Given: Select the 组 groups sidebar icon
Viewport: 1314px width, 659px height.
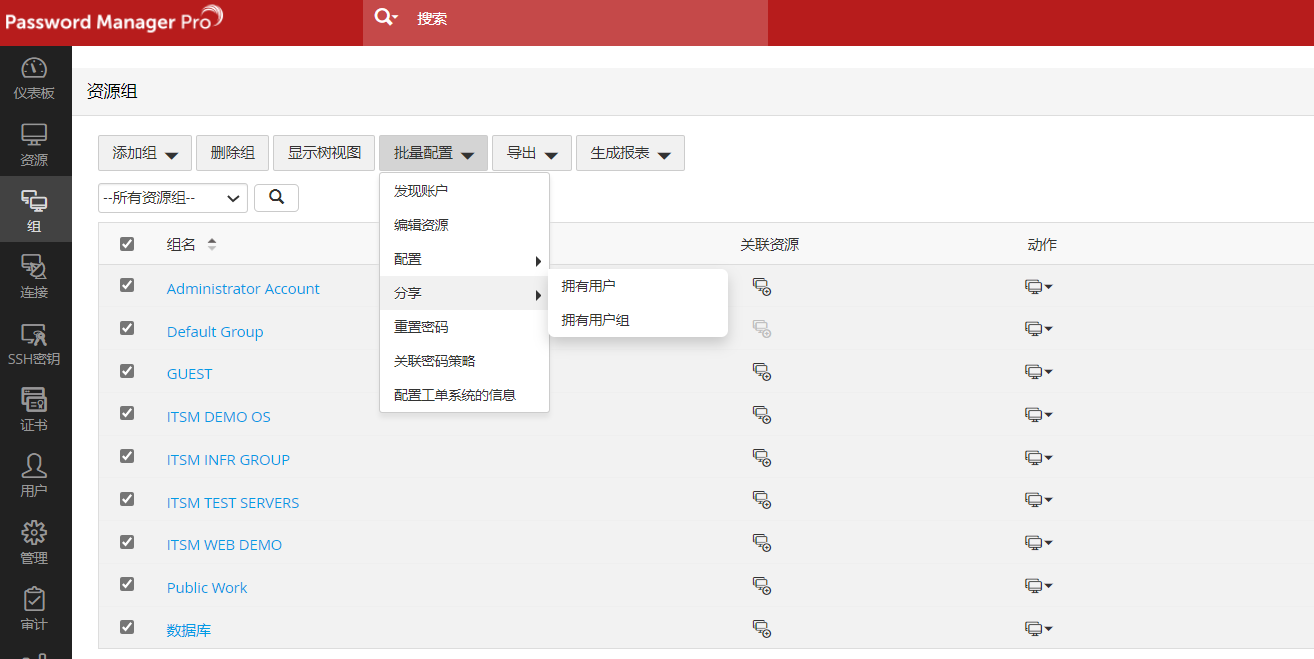Looking at the screenshot, I should coord(34,210).
